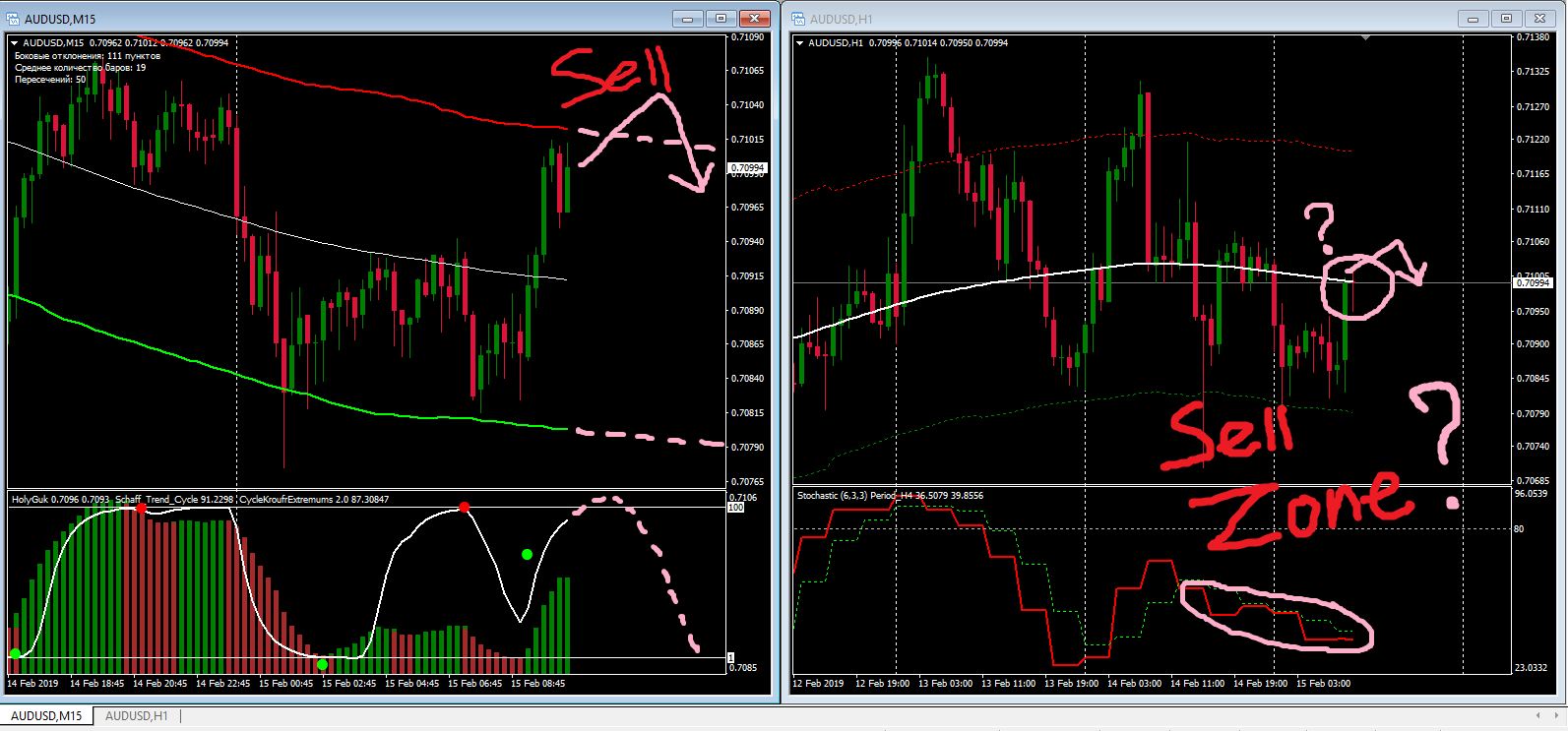Click the '13 Feb 19:00' time label in H1 chart
Image resolution: width=1568 pixels, height=731 pixels.
1072,684
